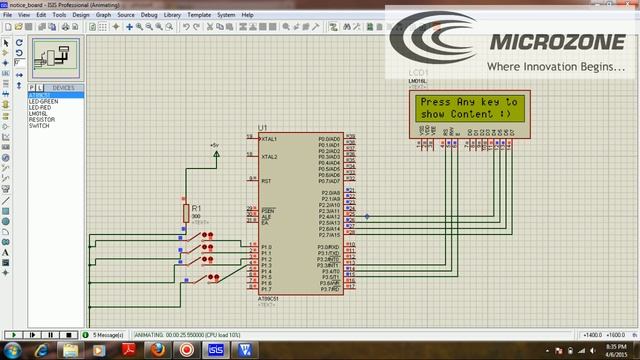This screenshot has width=640, height=360.
Task: Select the Text Script tool
Action: 6,84
